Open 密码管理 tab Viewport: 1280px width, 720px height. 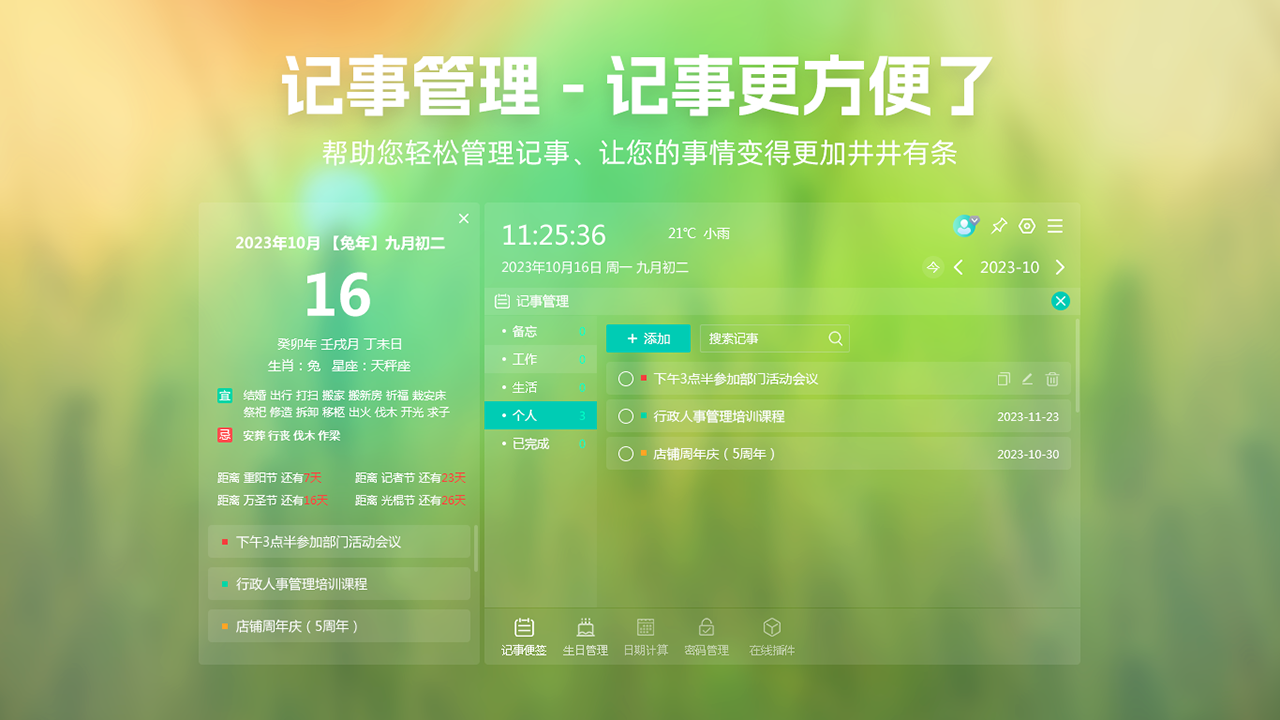coord(706,637)
